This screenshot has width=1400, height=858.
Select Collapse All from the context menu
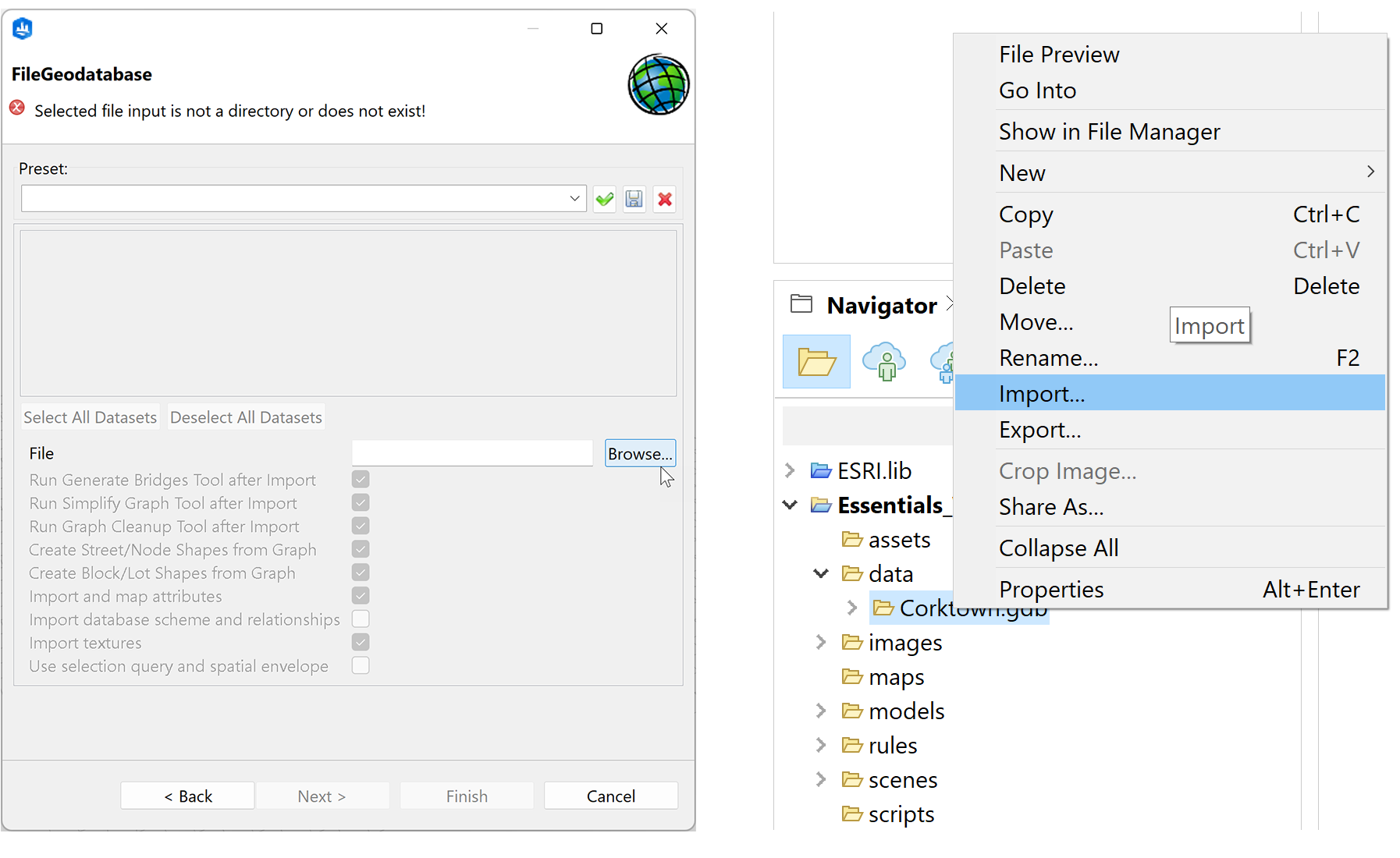pyautogui.click(x=1058, y=548)
